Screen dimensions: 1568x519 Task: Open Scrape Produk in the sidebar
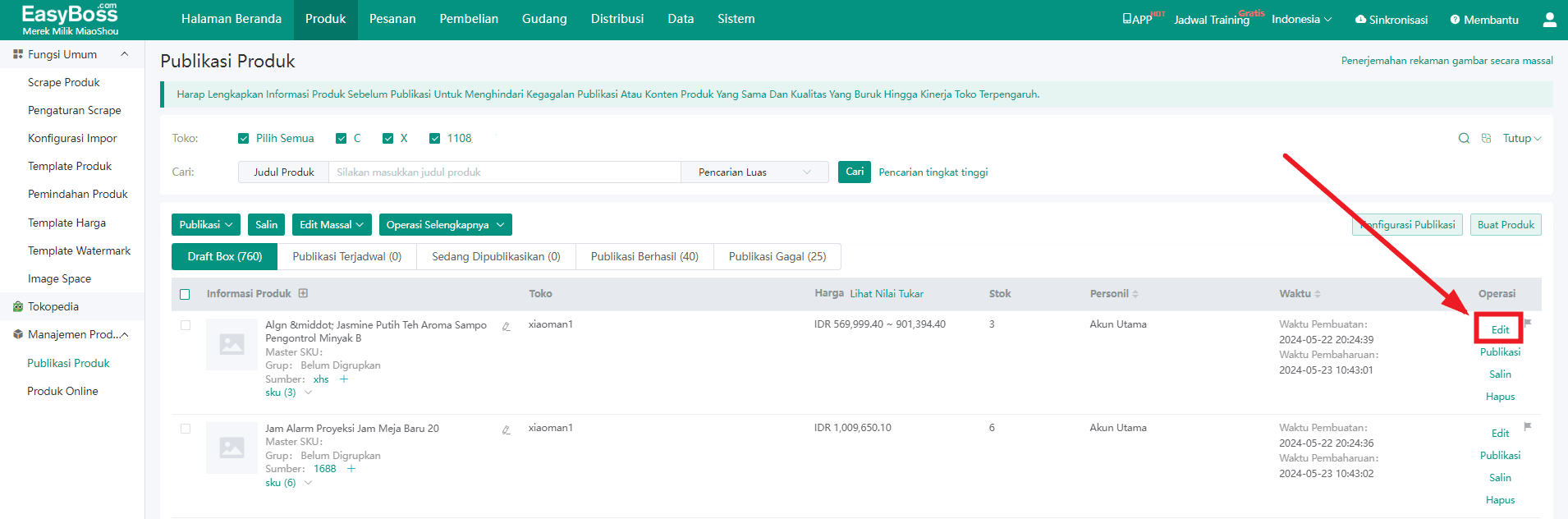[x=64, y=82]
